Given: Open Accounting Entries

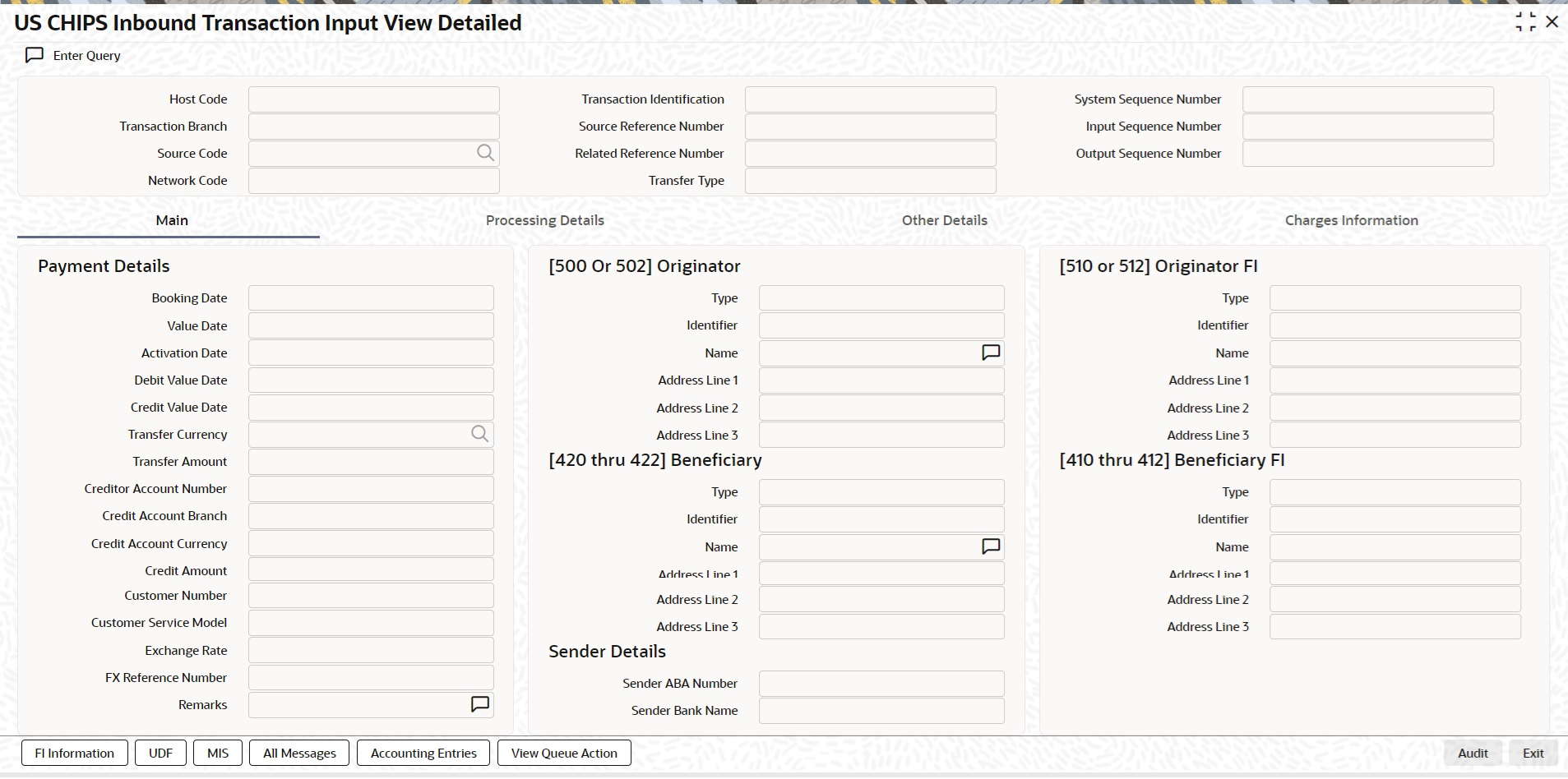Looking at the screenshot, I should point(423,752).
